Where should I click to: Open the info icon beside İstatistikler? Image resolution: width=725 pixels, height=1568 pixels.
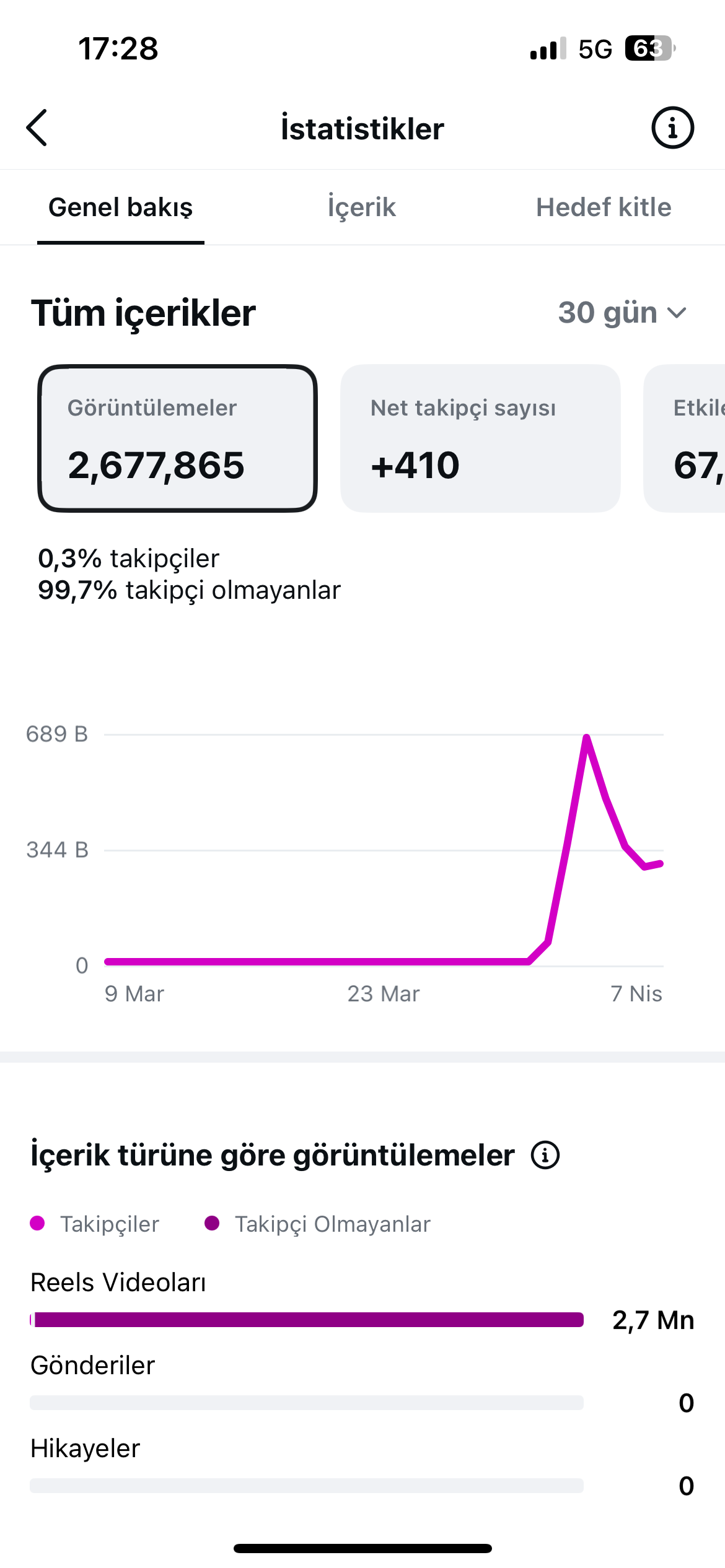tap(672, 128)
